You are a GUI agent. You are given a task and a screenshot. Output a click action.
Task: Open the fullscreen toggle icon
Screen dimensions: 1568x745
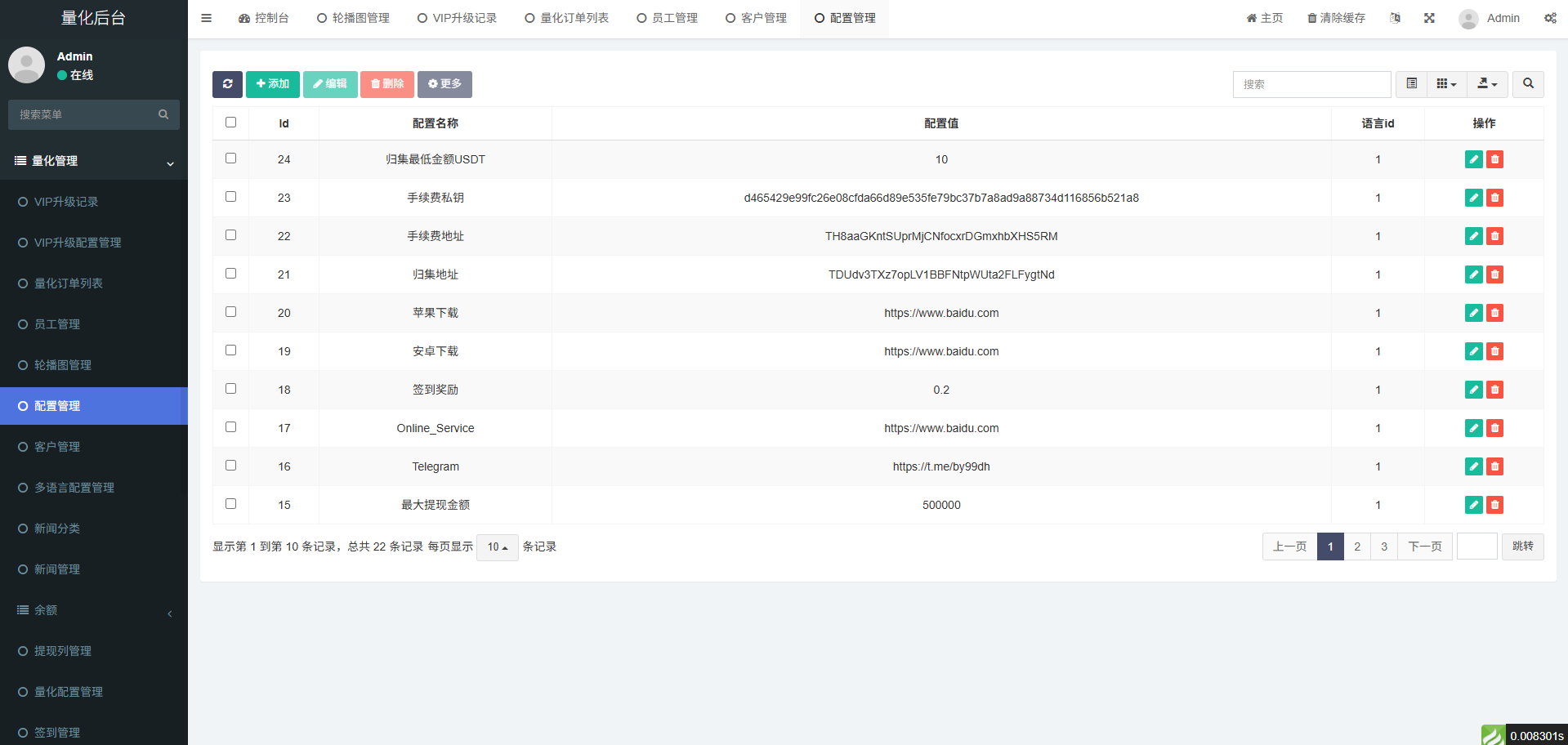pos(1429,18)
